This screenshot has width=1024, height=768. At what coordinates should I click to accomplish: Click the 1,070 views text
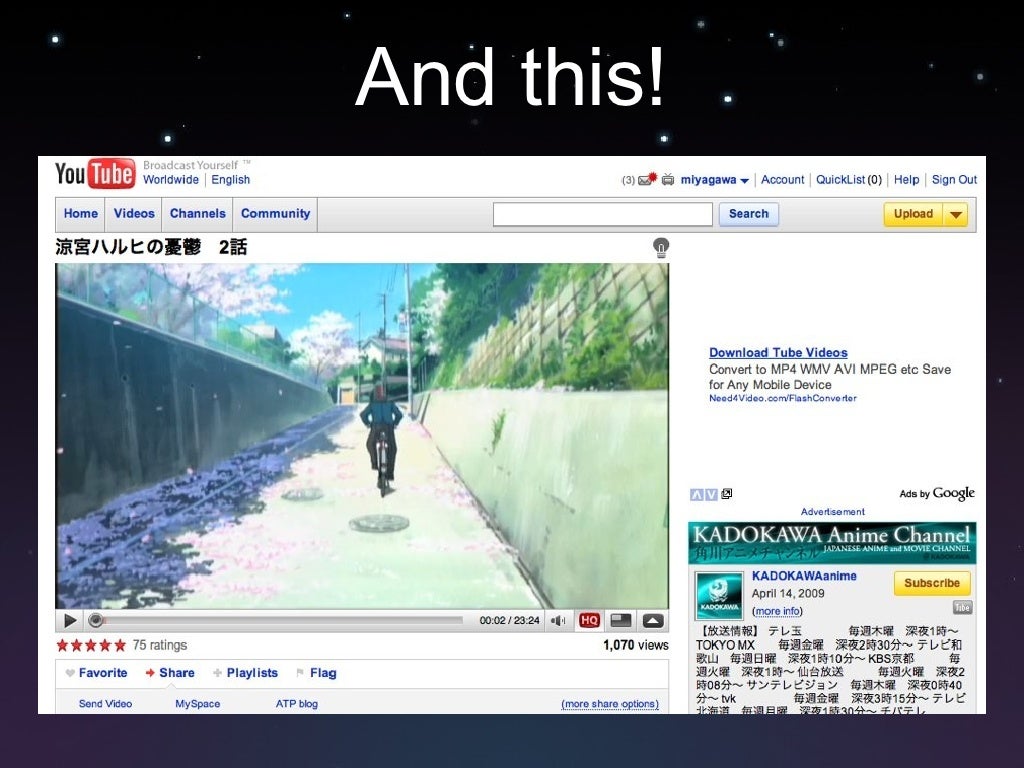[x=635, y=645]
